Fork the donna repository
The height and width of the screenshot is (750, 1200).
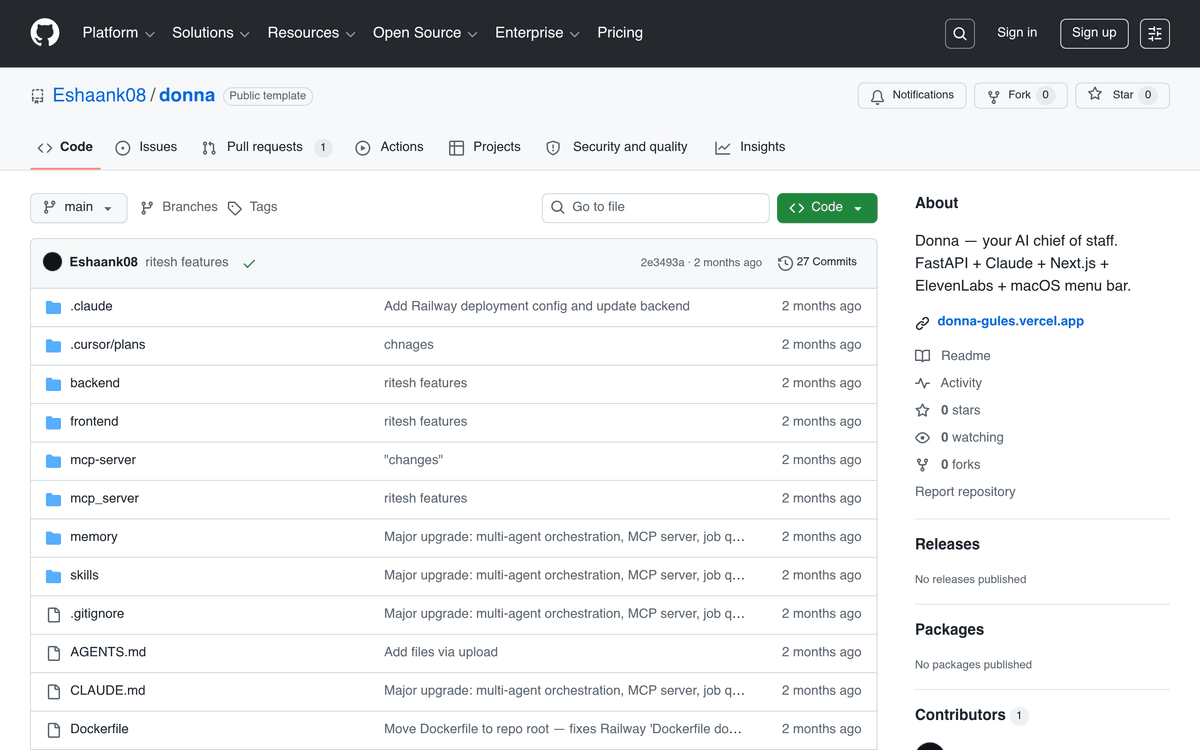click(1020, 95)
